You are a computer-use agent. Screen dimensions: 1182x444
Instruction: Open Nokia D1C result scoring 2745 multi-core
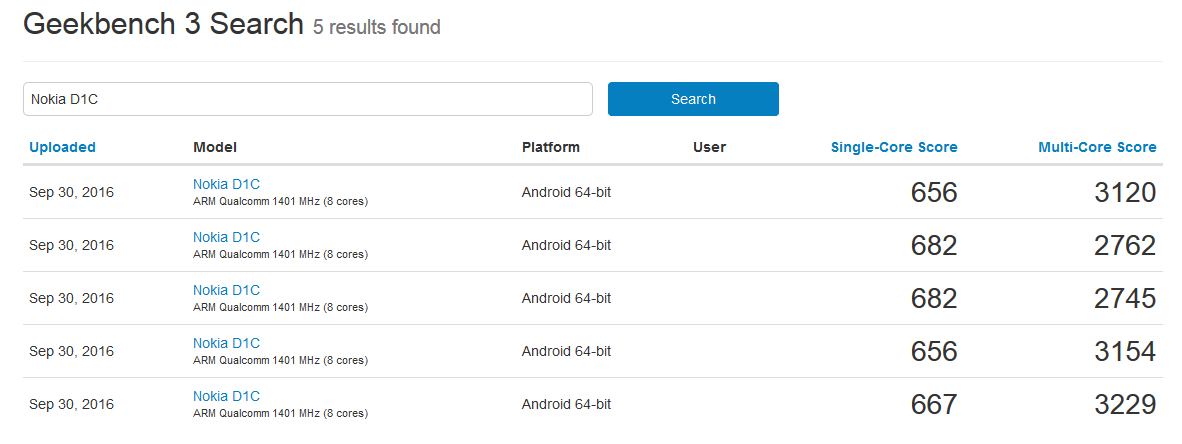(226, 290)
